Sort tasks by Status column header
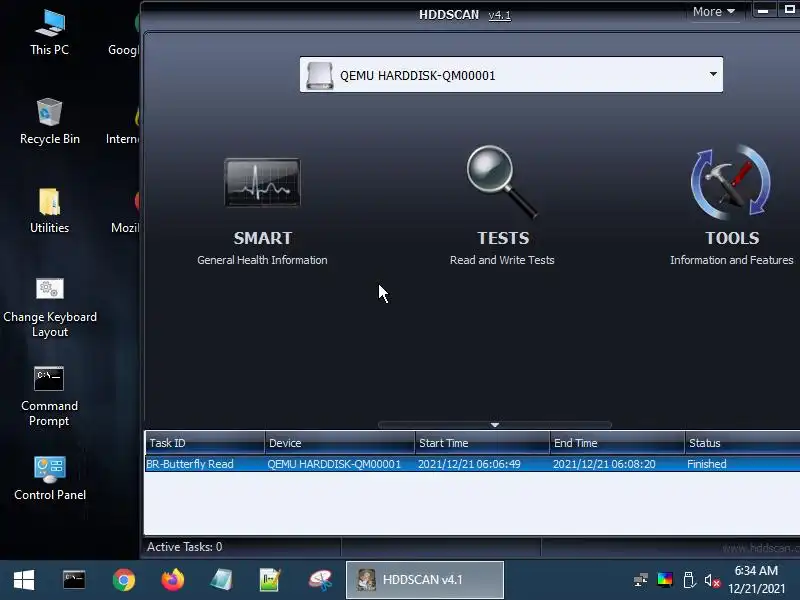800x600 pixels. point(742,443)
